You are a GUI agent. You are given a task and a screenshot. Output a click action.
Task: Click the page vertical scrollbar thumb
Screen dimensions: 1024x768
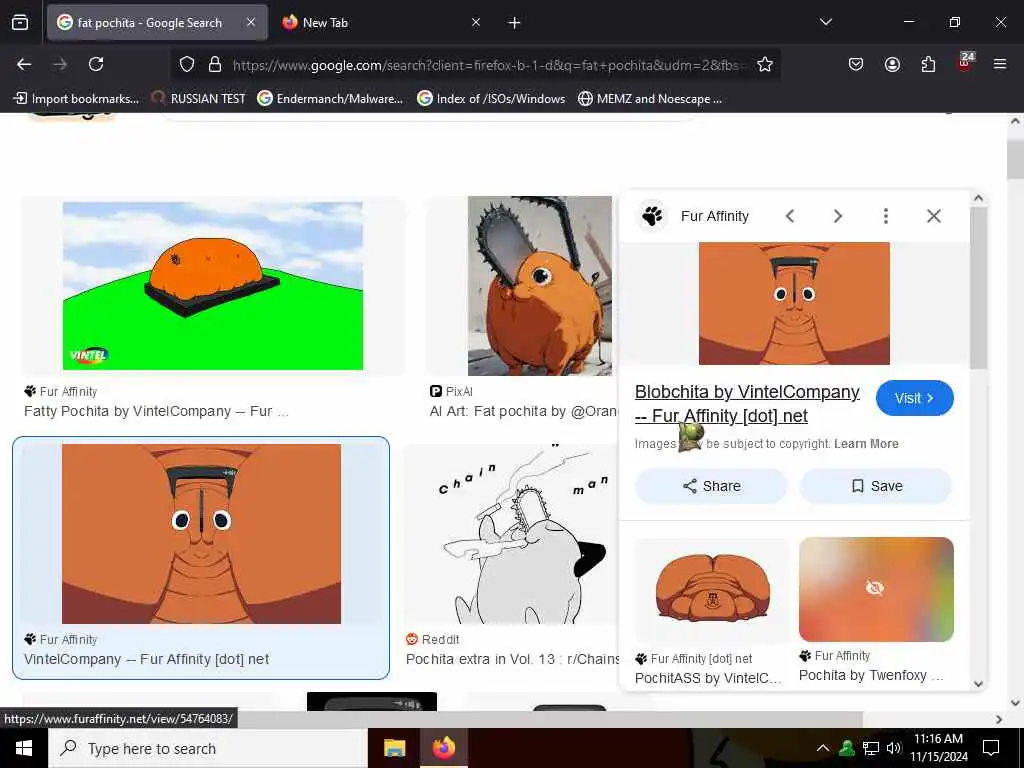point(1015,159)
